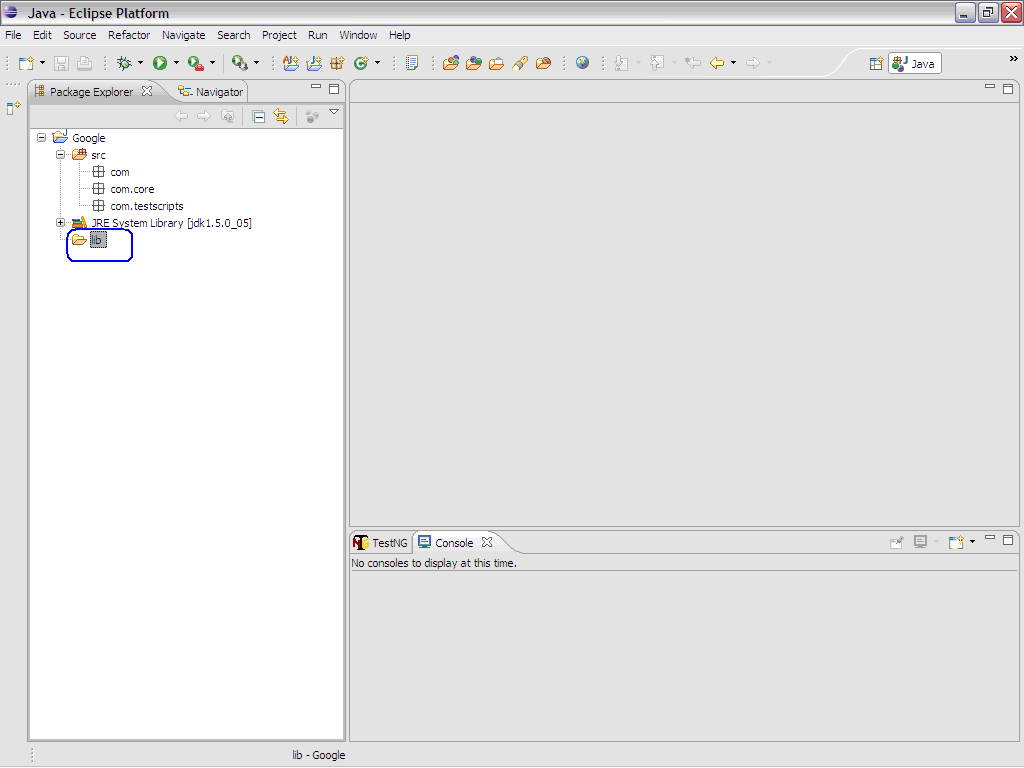Open the Search menu

234,35
